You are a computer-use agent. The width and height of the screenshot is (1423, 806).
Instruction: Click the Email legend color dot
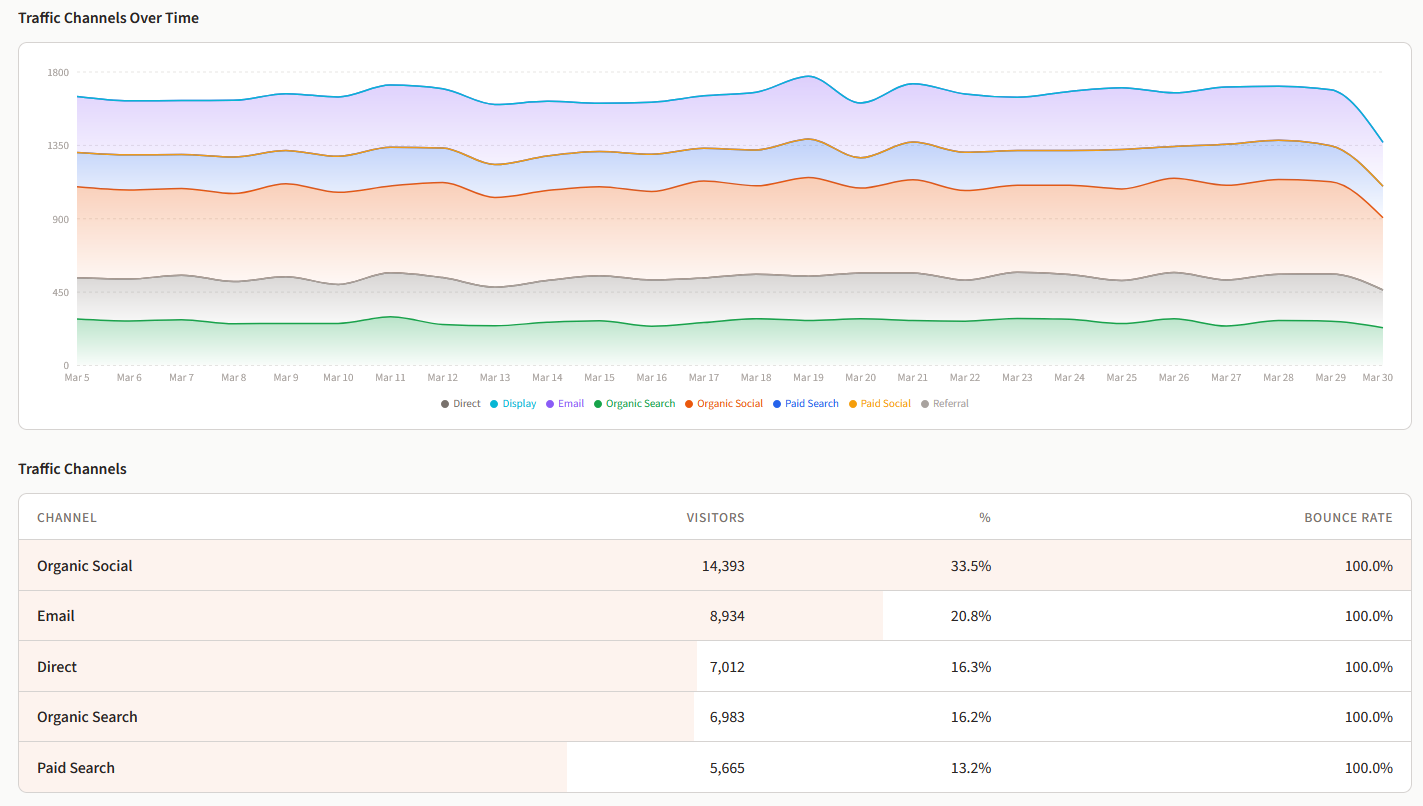pyautogui.click(x=551, y=403)
